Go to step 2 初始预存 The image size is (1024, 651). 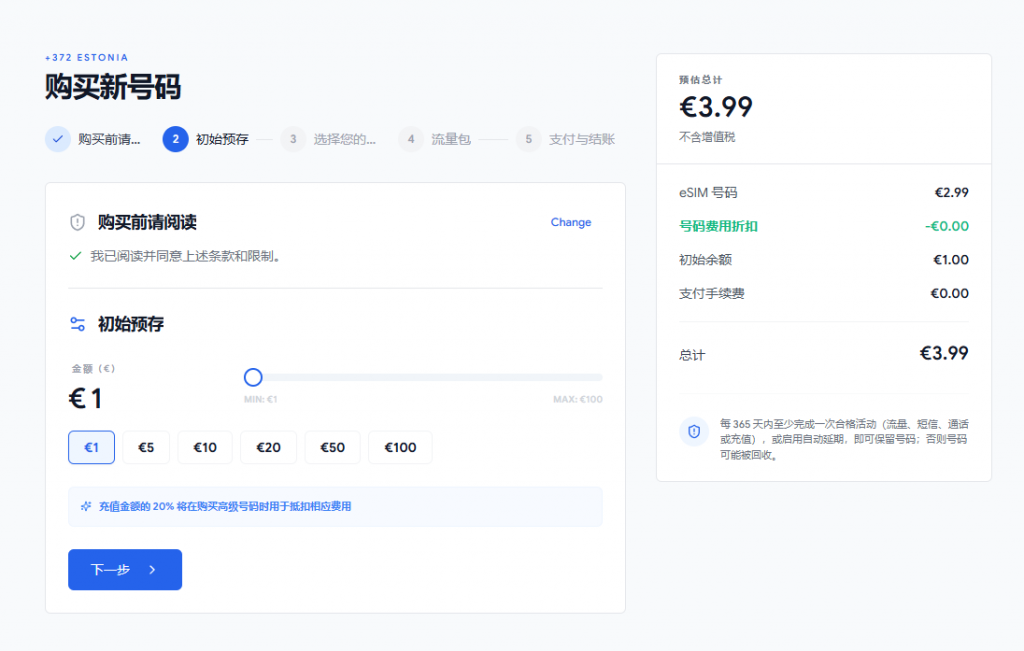coord(206,139)
